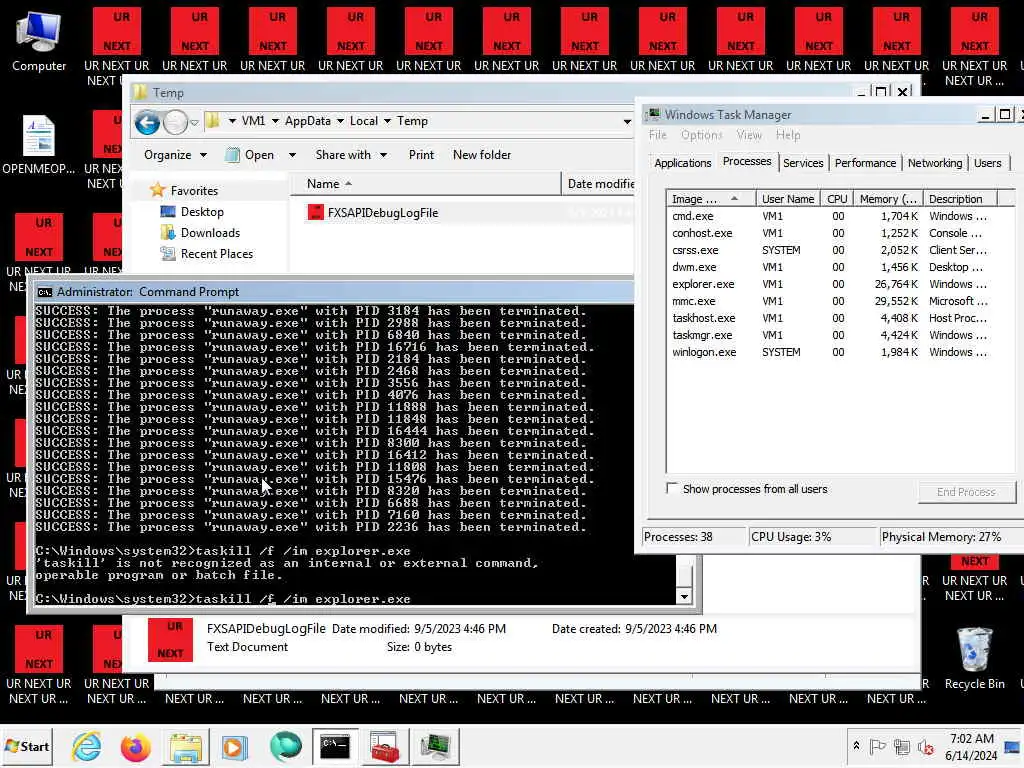Click the muted volume tray icon
This screenshot has height=768, width=1024.
coord(925,746)
